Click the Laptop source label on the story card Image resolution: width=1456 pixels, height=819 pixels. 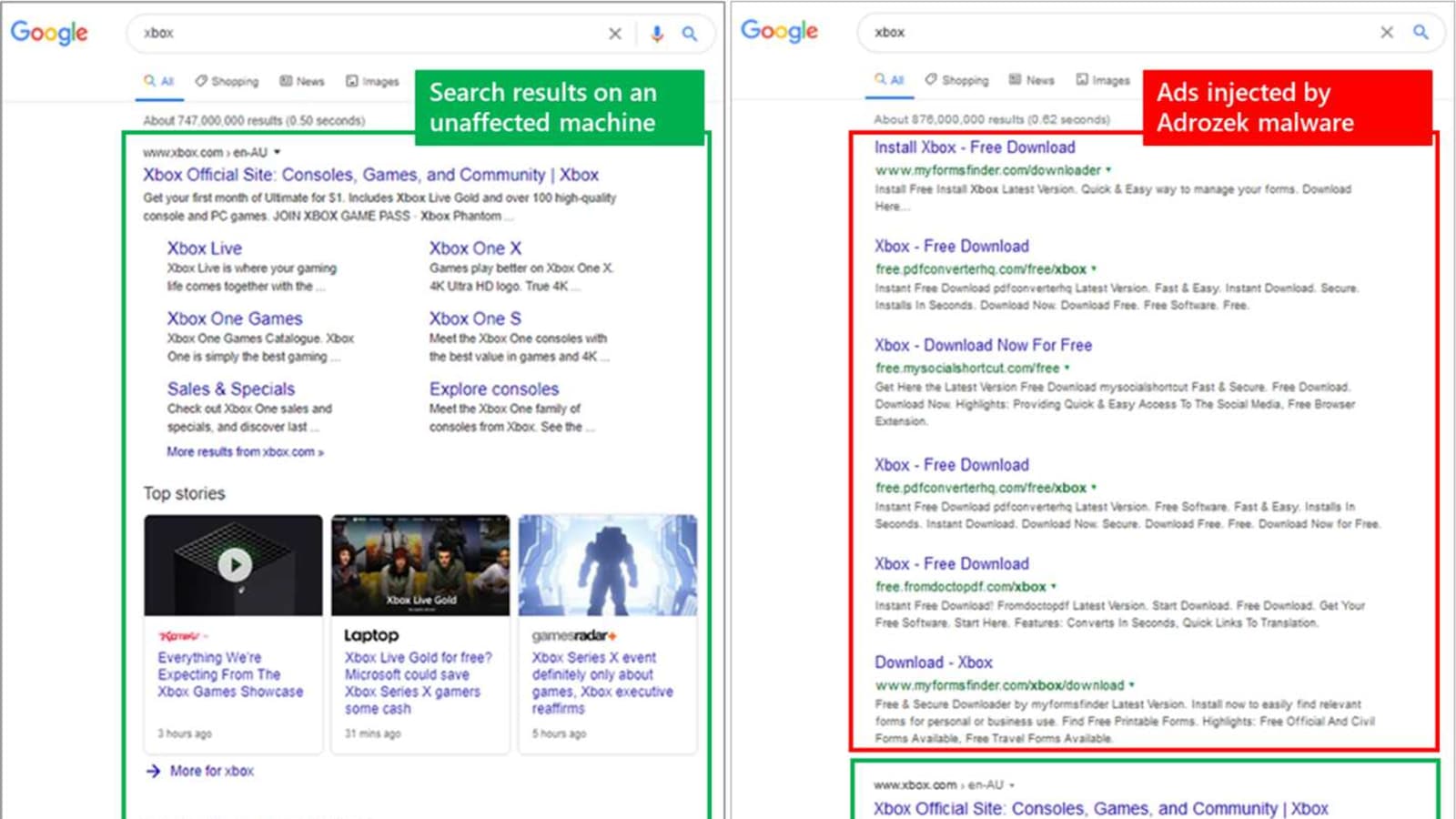(371, 635)
